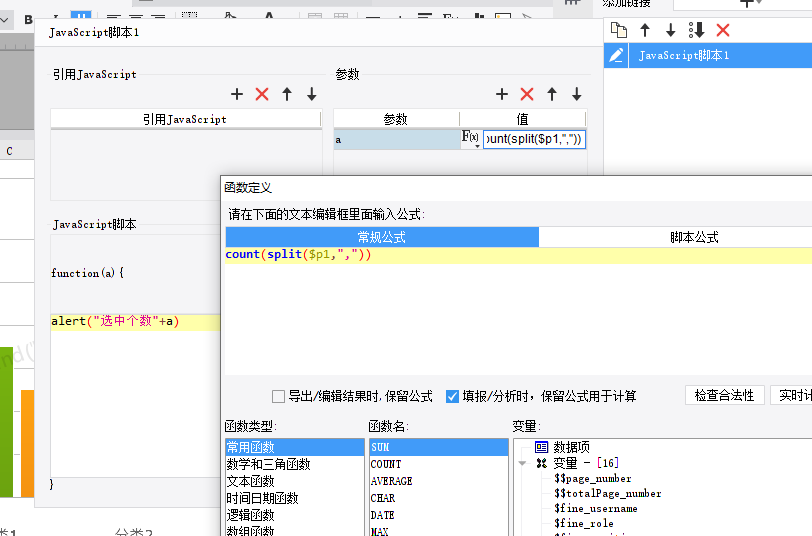Open formula type dropdown beside parameter a
Screen dimensions: 812x536
(471, 140)
